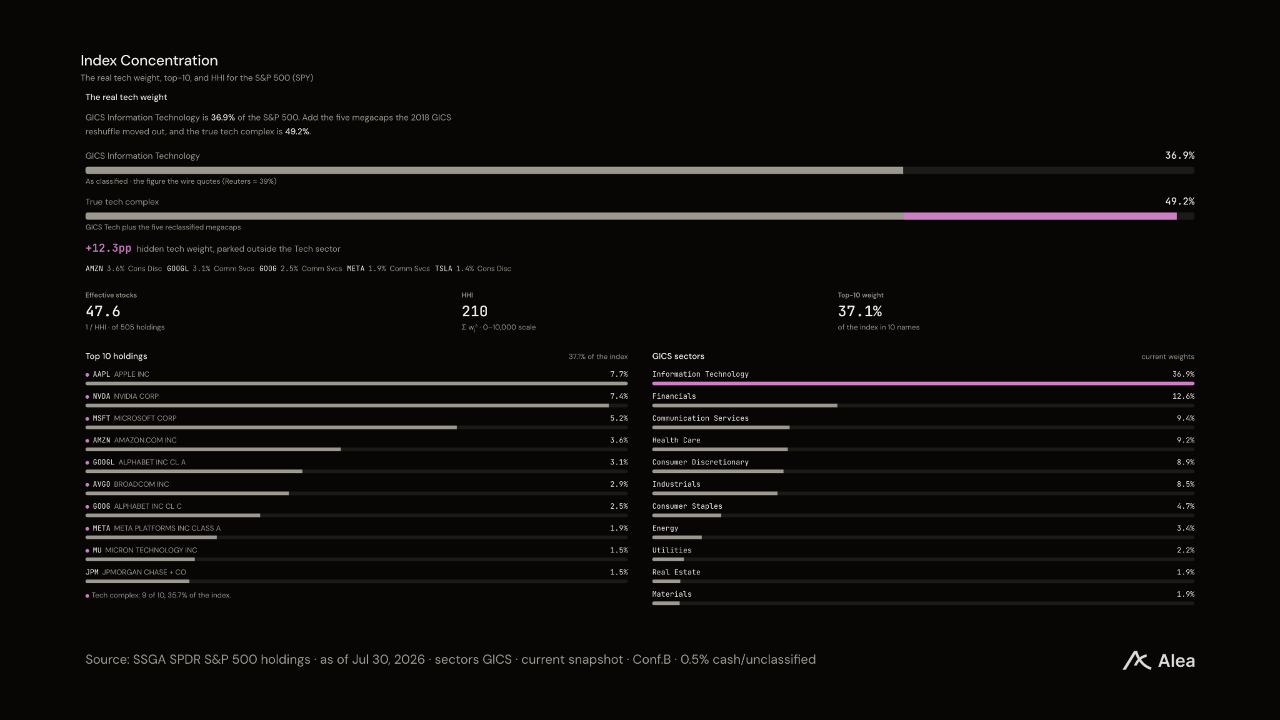
Task: Click the Alea logo icon
Action: coord(1136,660)
